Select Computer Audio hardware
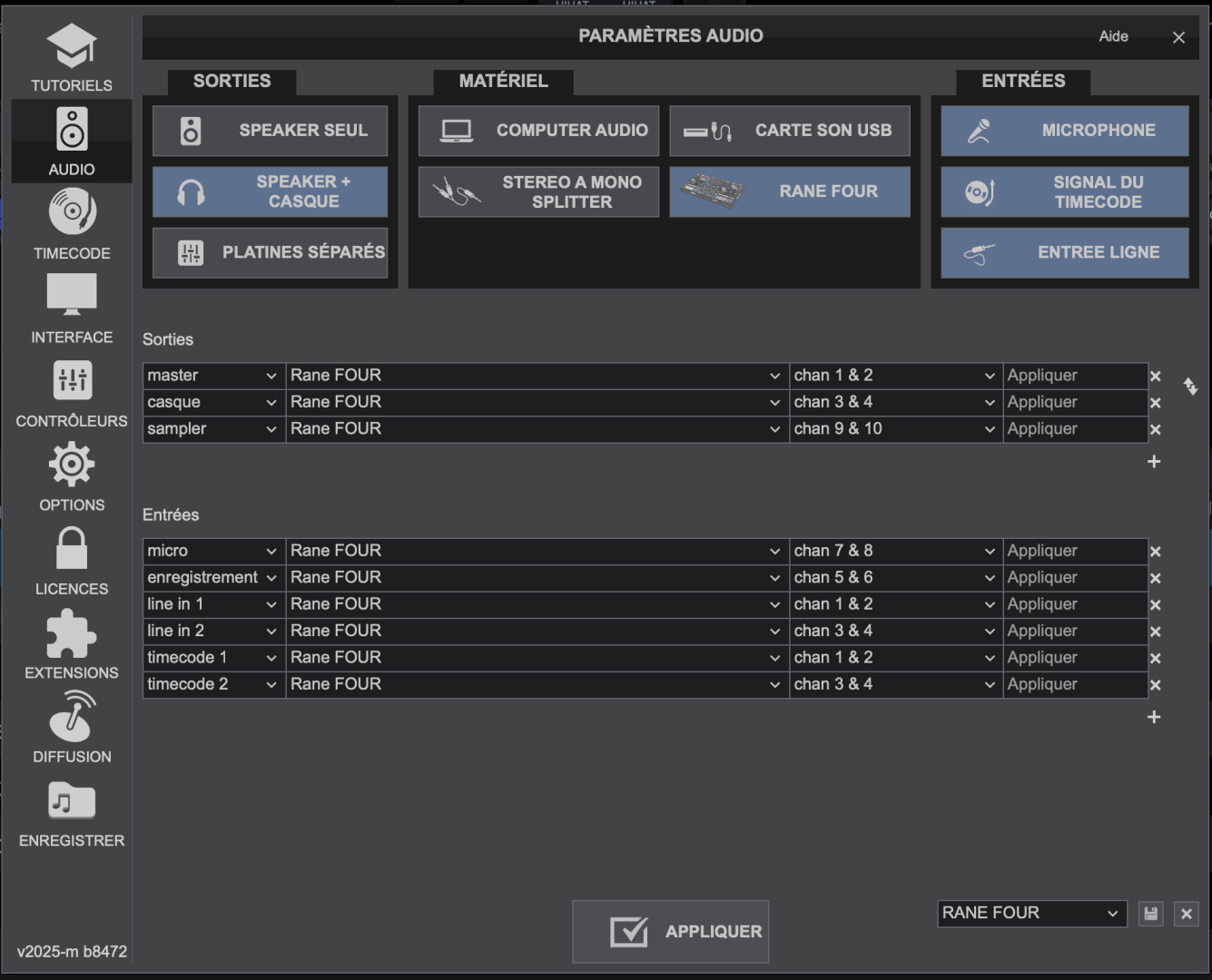 click(538, 131)
